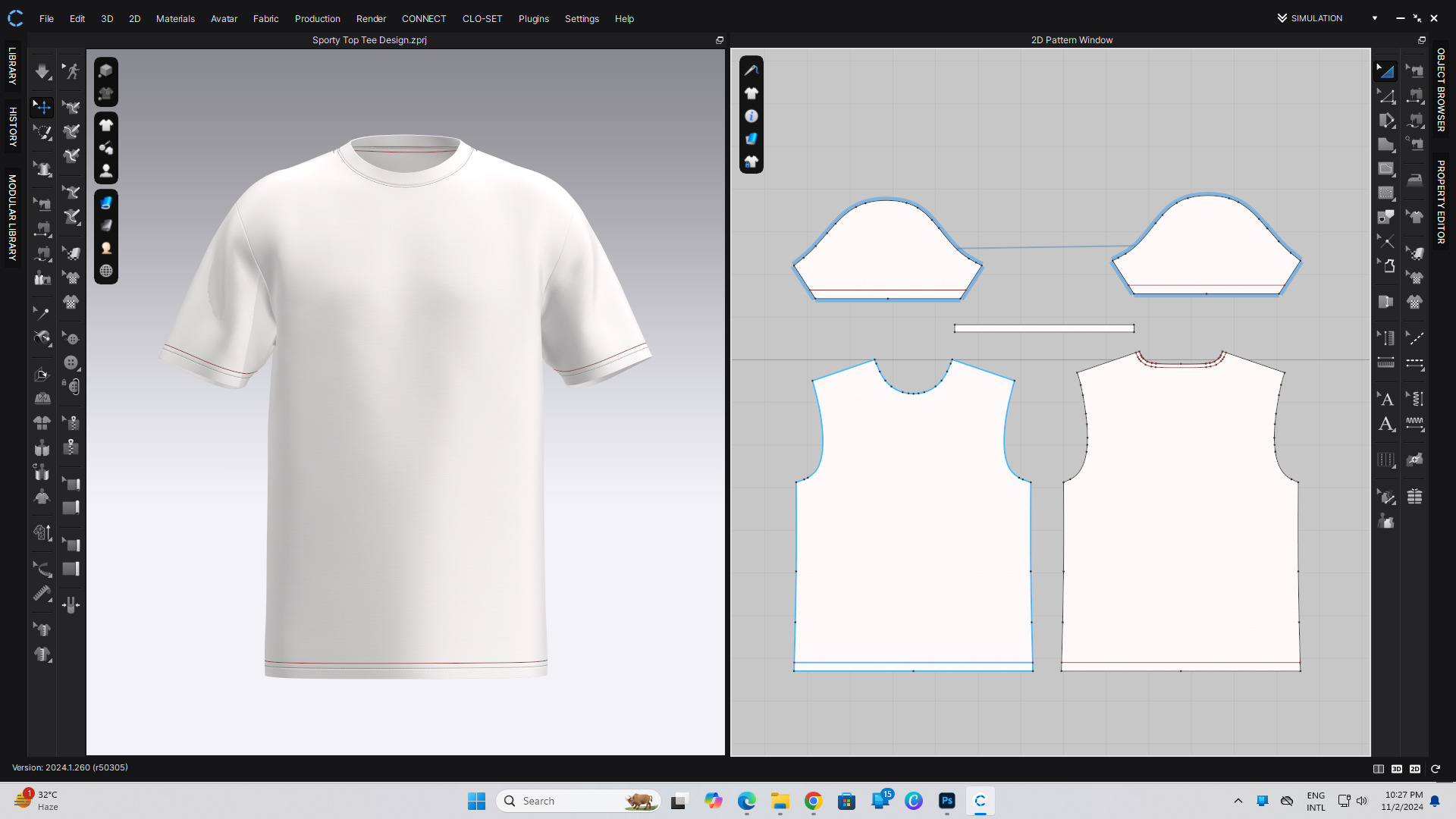Toggle the blue garment render style icon
Viewport: 1456px width, 819px height.
click(106, 202)
